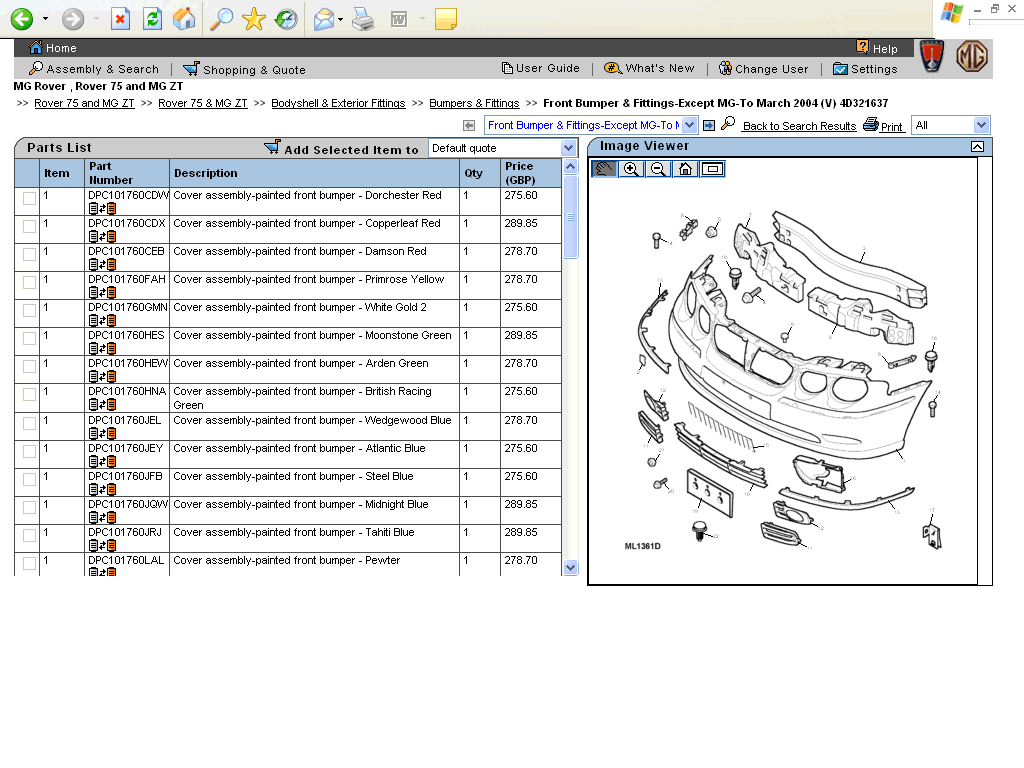This screenshot has width=1024, height=768.
Task: Click the fit to window icon
Action: pos(712,169)
